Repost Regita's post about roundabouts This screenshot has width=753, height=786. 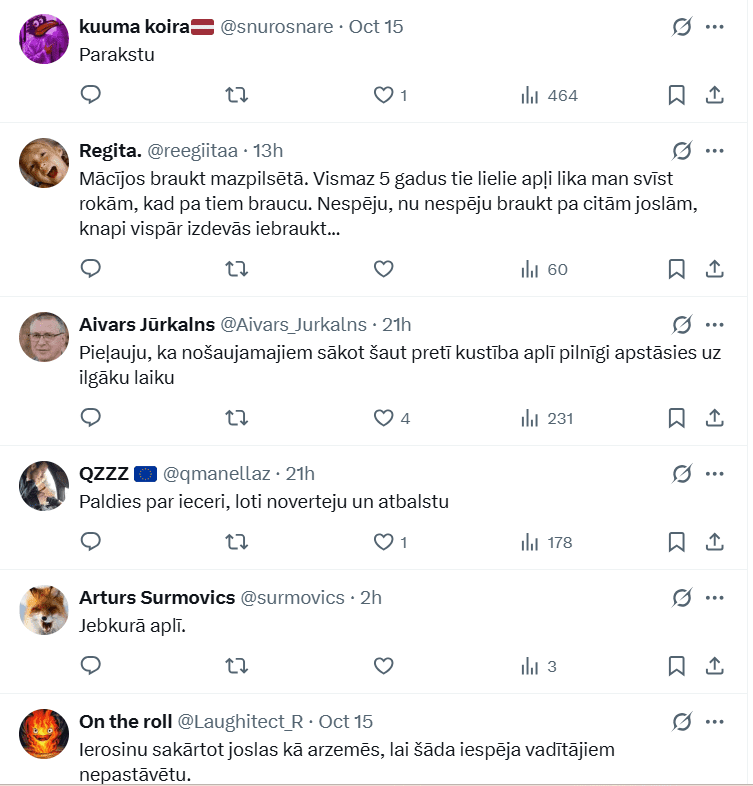[x=237, y=268]
